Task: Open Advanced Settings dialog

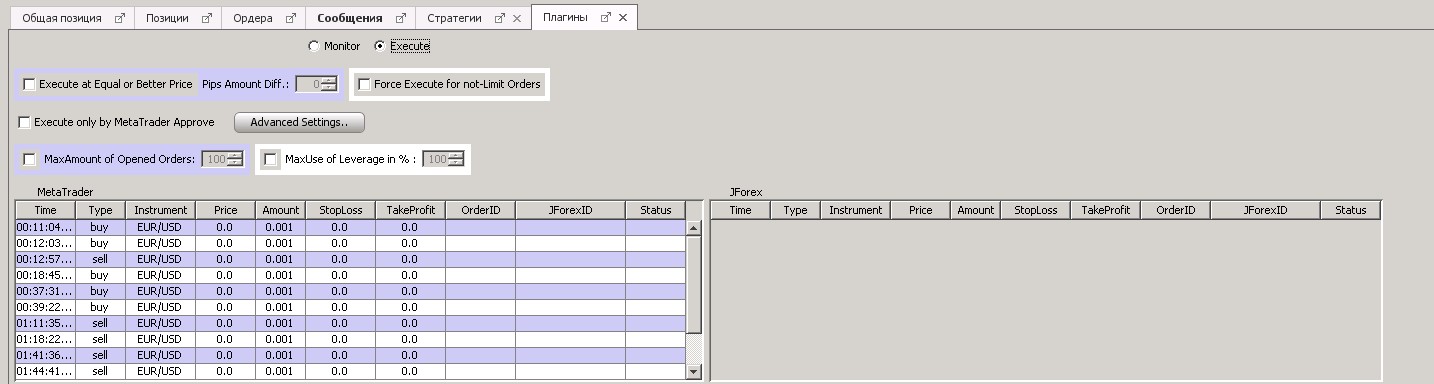Action: point(299,122)
